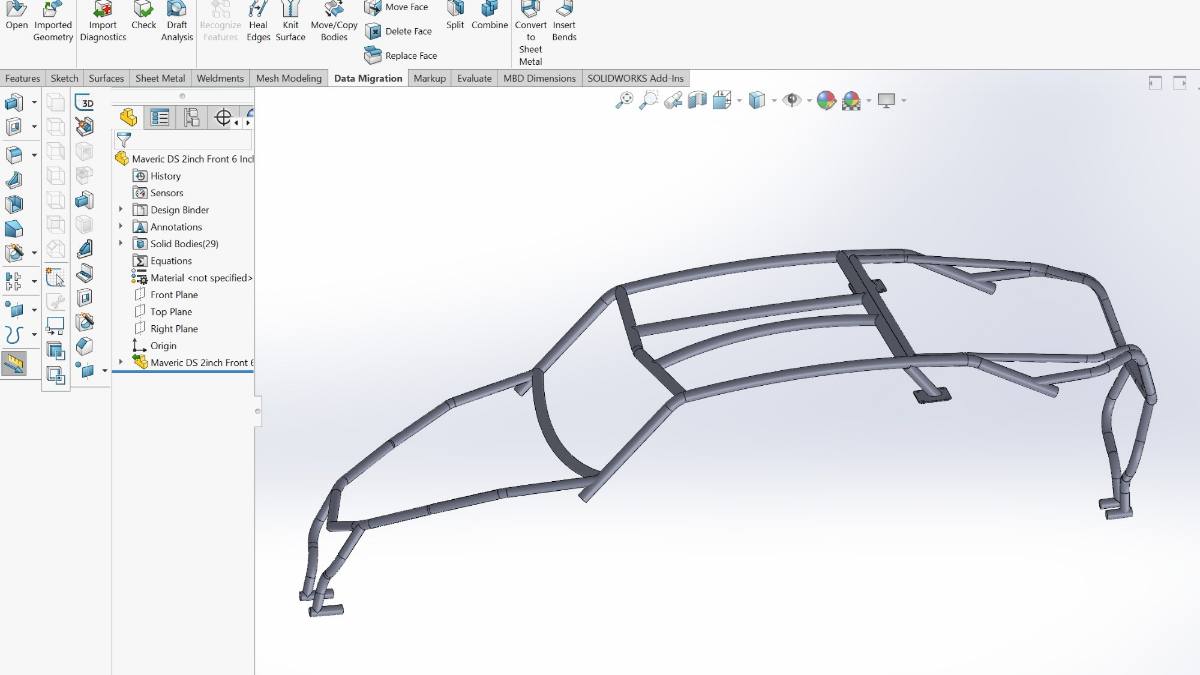
Task: Toggle Hide/Show Items eye icon
Action: point(791,100)
